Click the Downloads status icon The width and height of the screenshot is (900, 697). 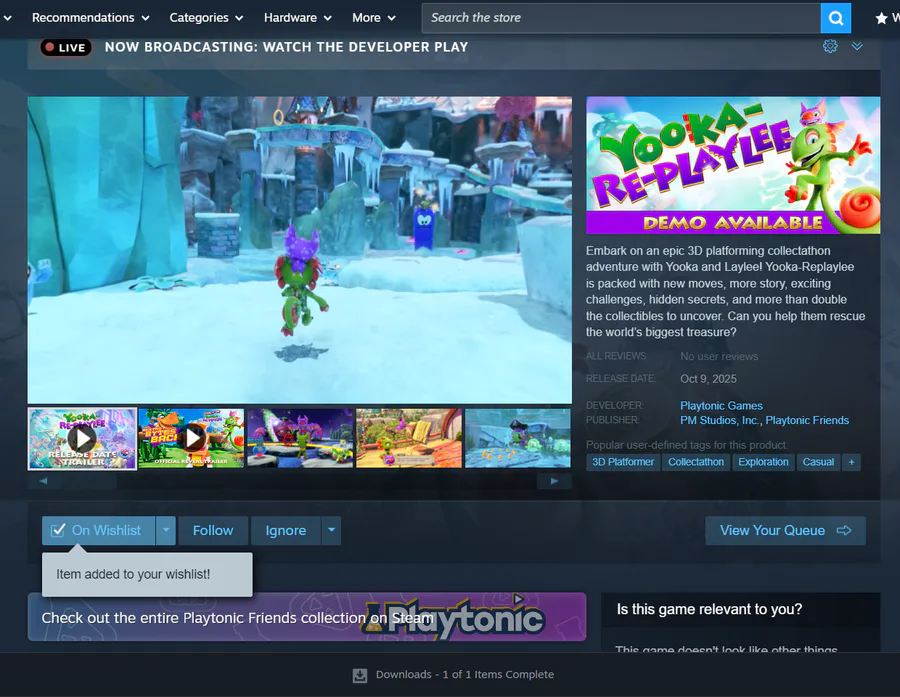[x=360, y=675]
